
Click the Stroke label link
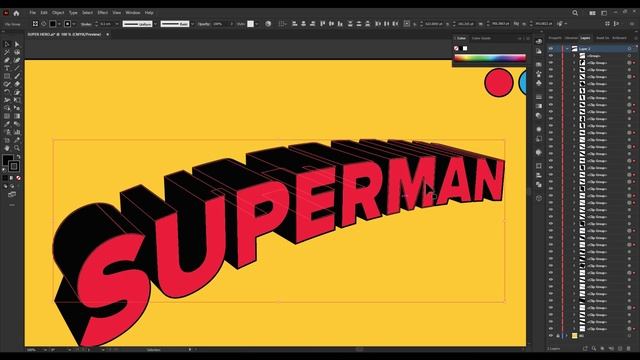(86, 24)
